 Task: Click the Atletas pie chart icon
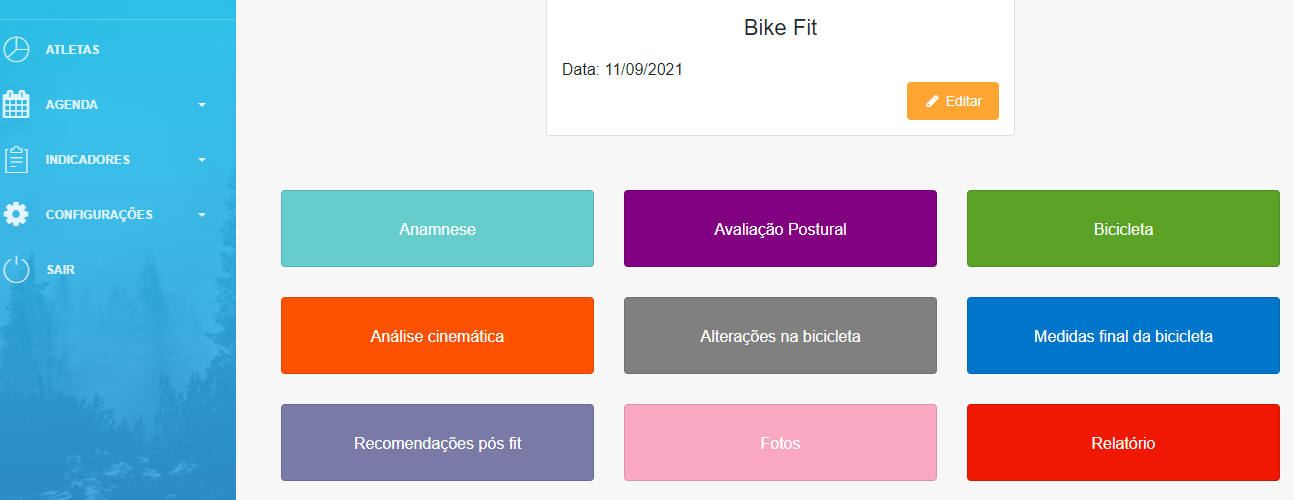coord(16,50)
